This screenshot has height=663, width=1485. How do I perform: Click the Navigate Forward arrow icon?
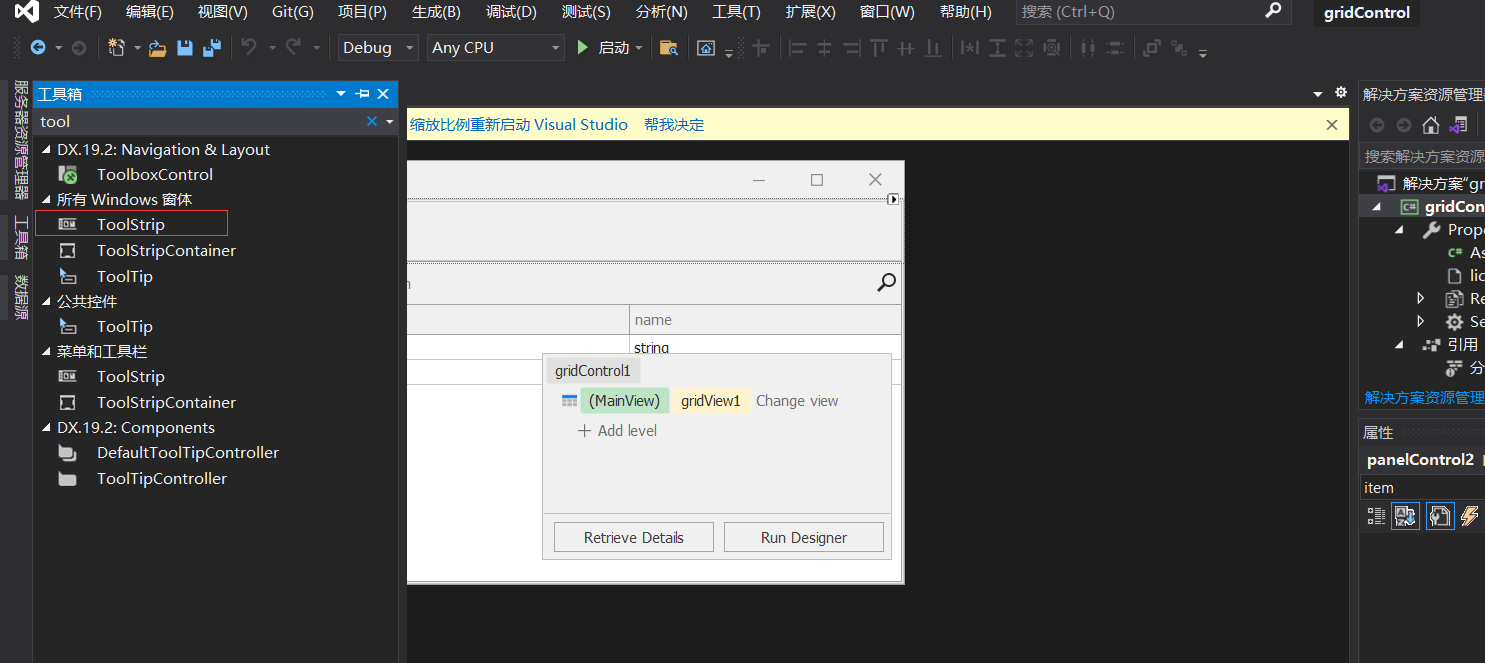(79, 47)
